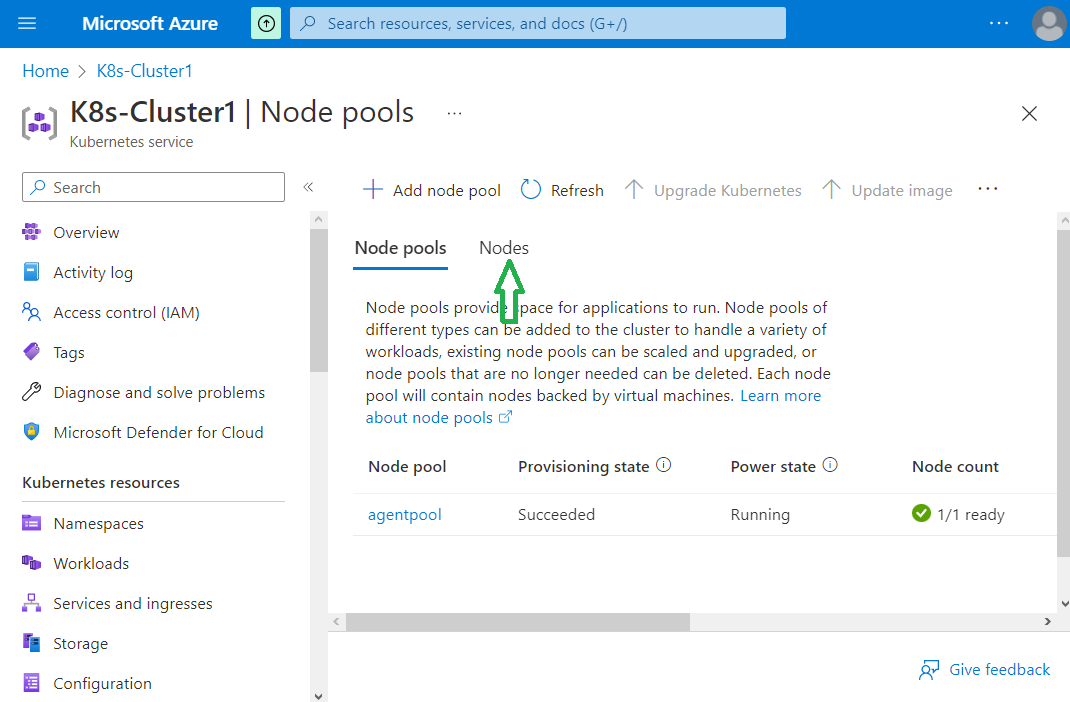Click the Running power state cell
The image size is (1070, 702).
pos(760,514)
